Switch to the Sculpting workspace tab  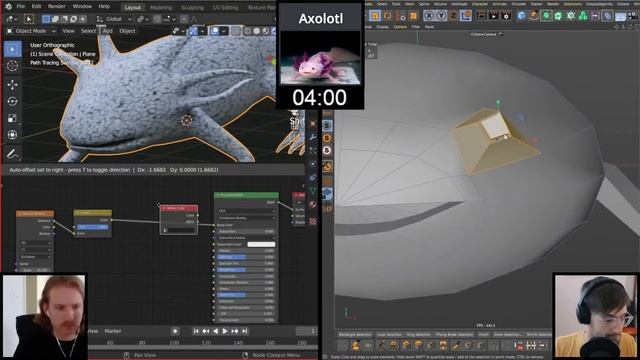(x=192, y=7)
